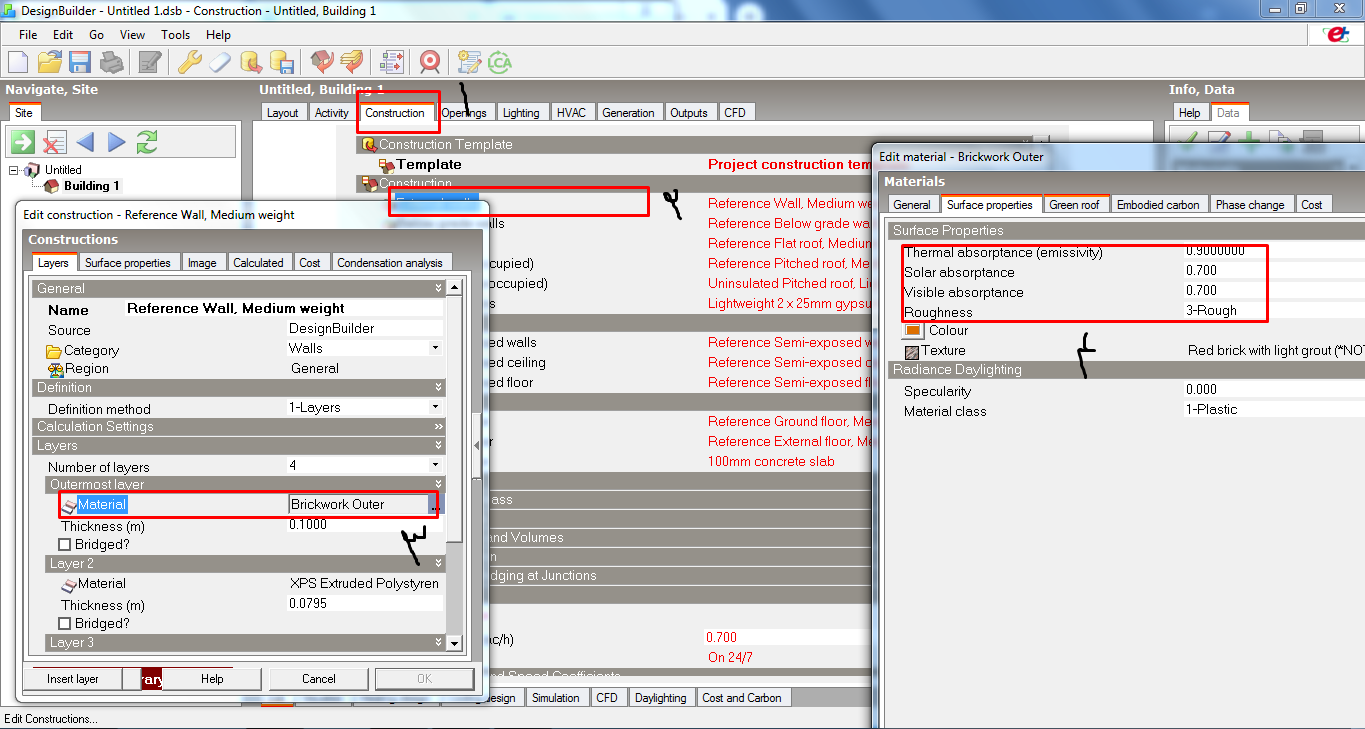Viewport: 1365px width, 729px height.
Task: Click the green arrow in the Navigate panel
Action: [23, 141]
